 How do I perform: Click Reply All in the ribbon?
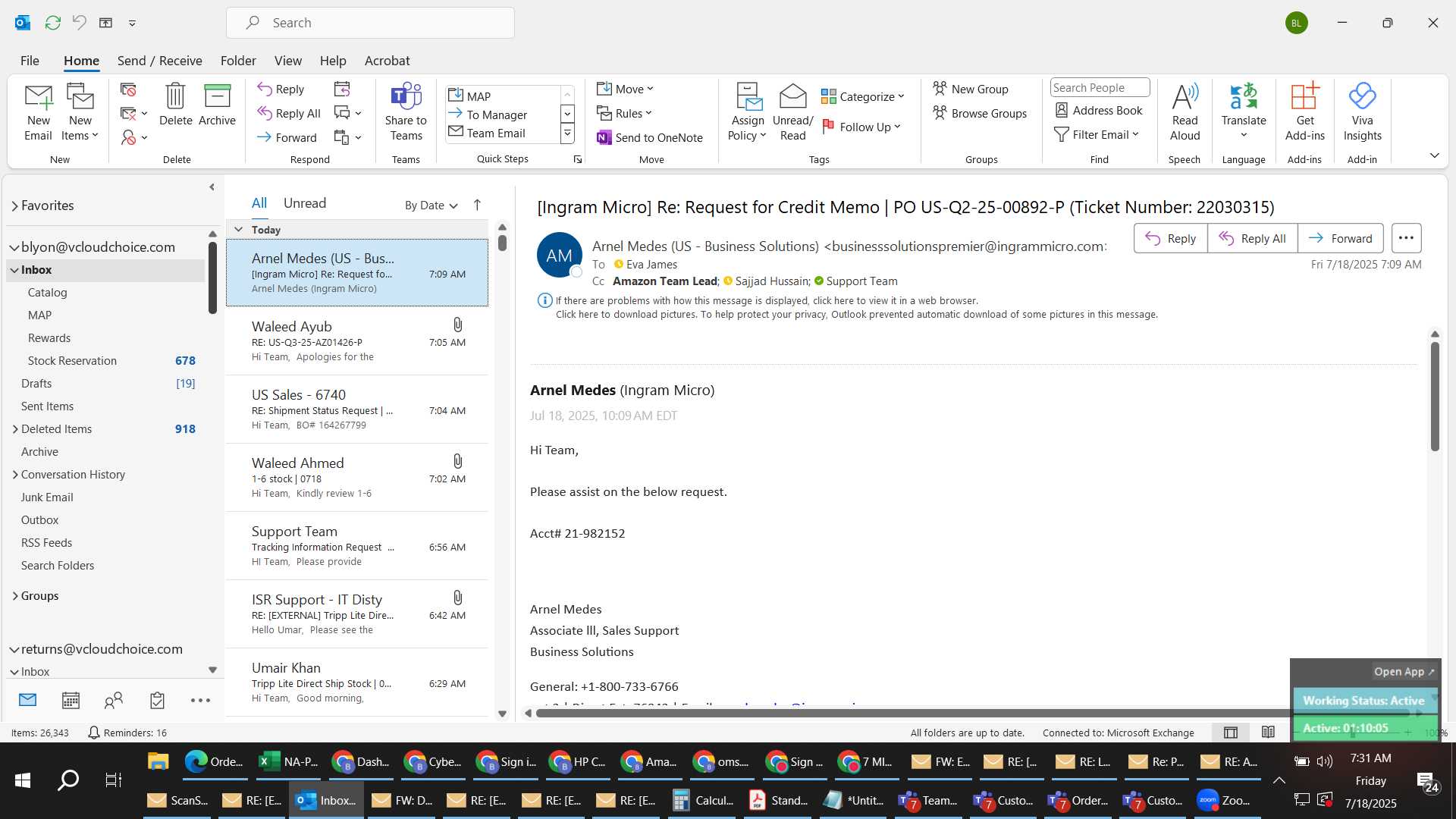(289, 113)
